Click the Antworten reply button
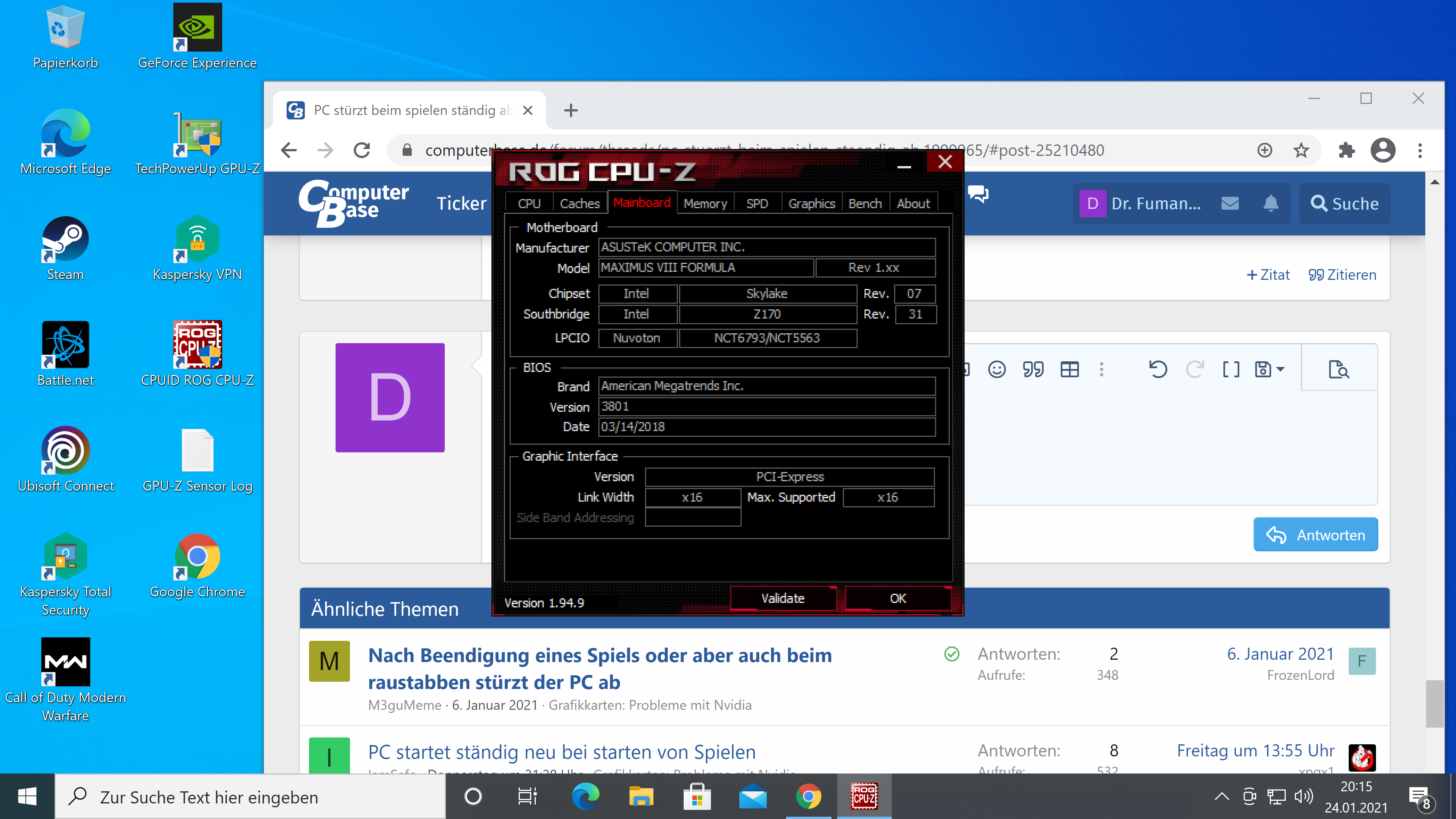This screenshot has width=1456, height=819. pos(1315,535)
